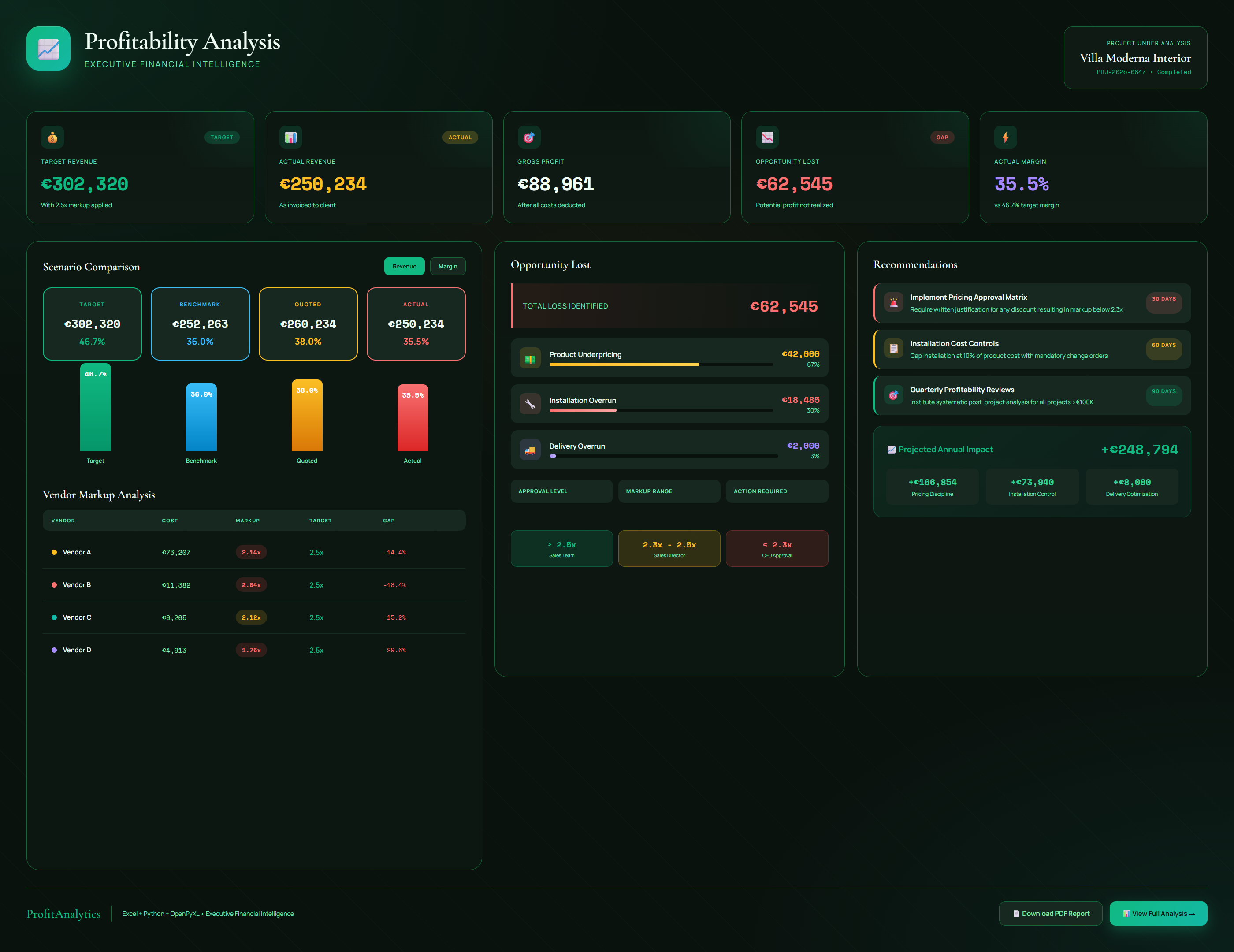Select the Actual scenario card
The height and width of the screenshot is (952, 1234).
point(416,323)
